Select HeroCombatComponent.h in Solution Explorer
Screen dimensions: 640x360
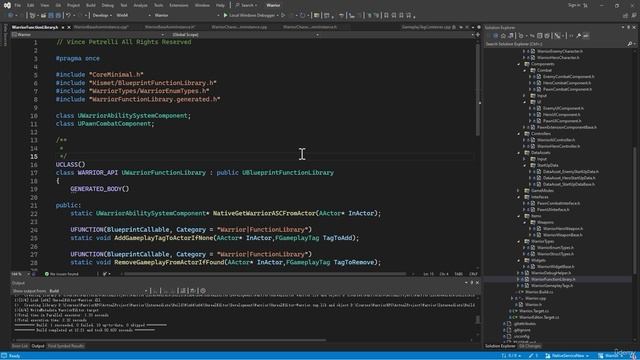point(567,83)
